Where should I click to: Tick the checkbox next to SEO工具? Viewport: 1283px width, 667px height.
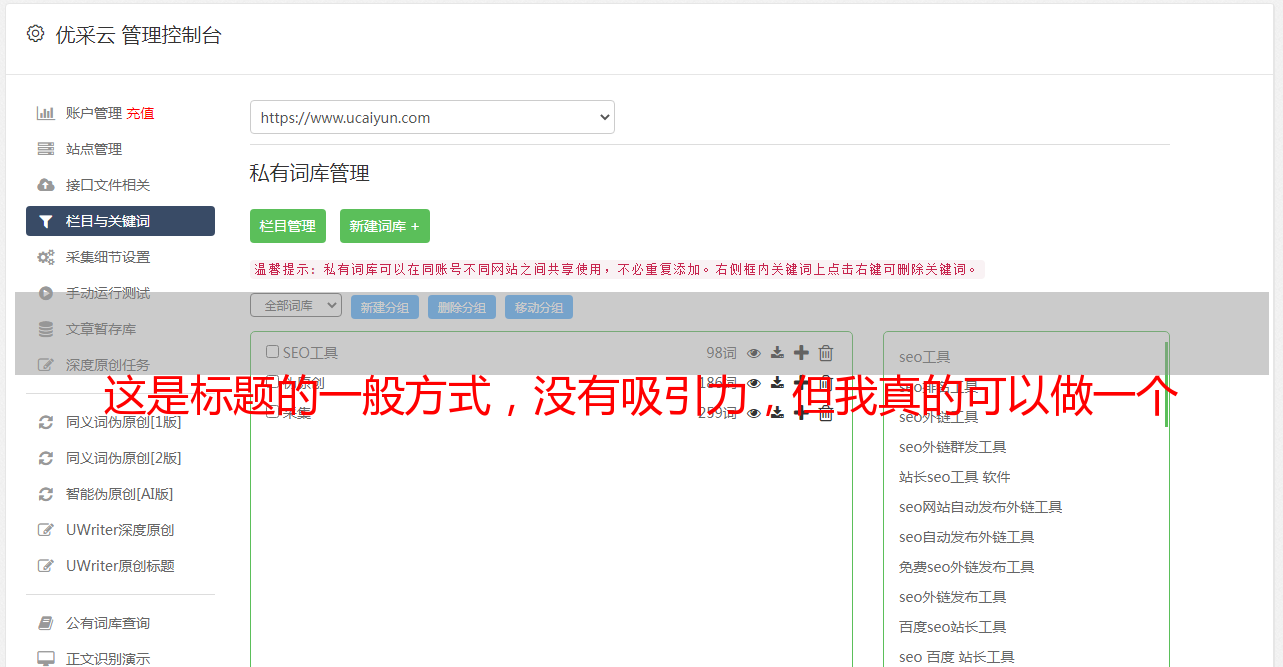pos(272,352)
